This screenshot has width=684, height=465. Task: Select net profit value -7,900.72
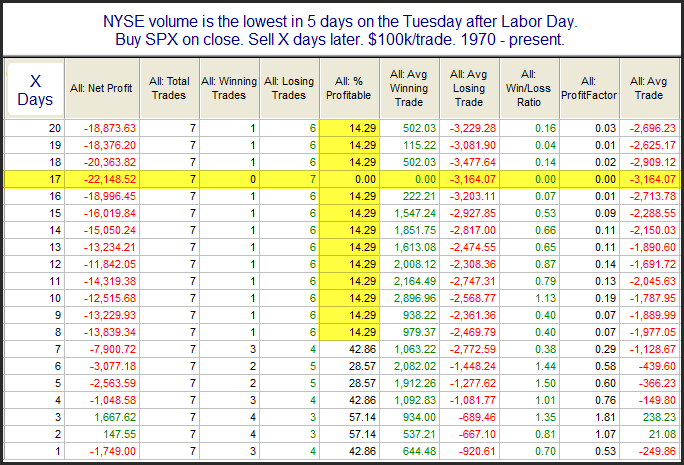(x=113, y=349)
